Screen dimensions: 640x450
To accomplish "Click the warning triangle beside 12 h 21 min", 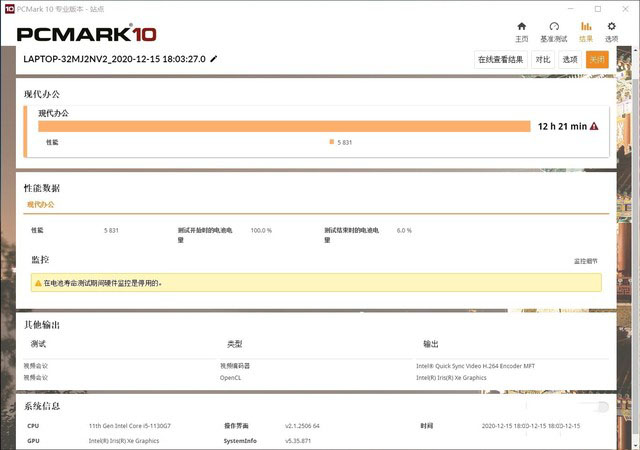I will point(594,126).
